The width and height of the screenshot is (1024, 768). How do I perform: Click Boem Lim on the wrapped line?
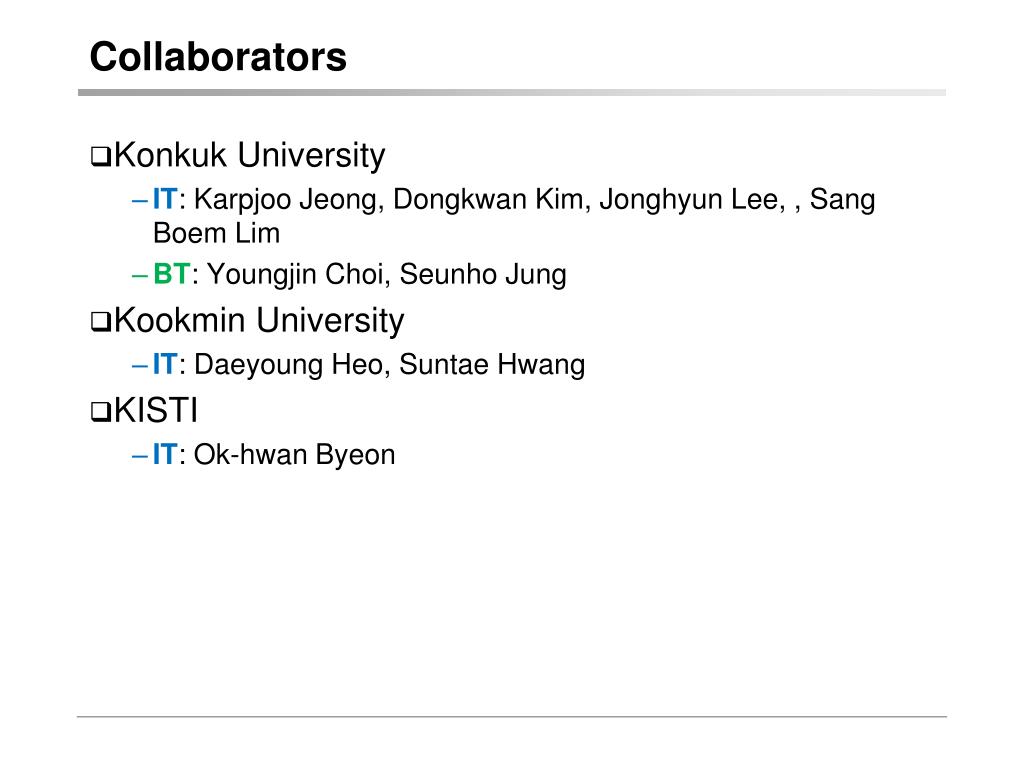point(217,233)
